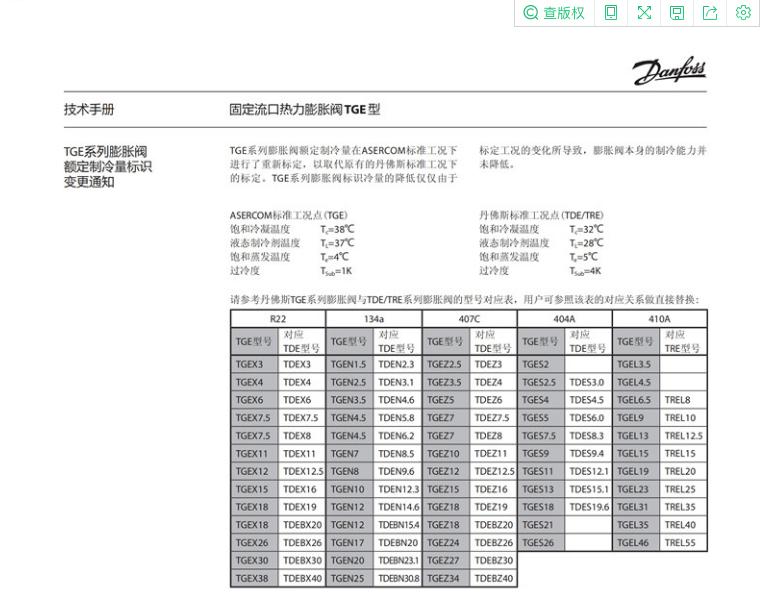770x605 pixels.
Task: Click the save (floppy disk) icon
Action: [x=677, y=13]
